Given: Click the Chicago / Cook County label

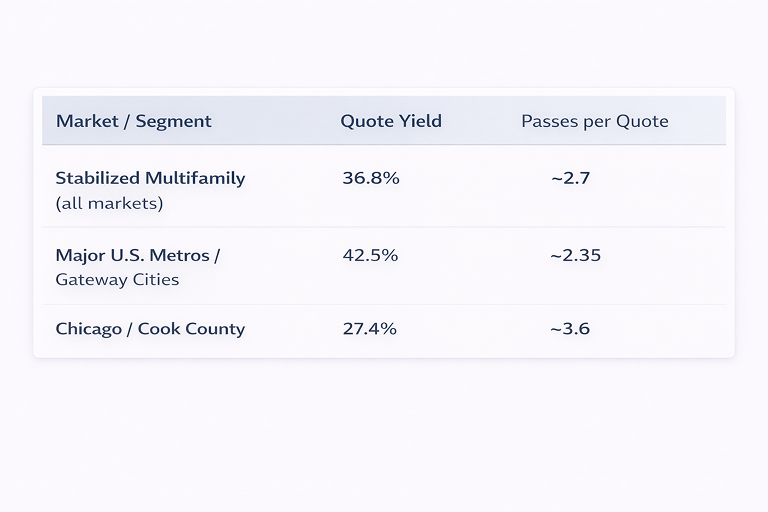Looking at the screenshot, I should tap(150, 328).
